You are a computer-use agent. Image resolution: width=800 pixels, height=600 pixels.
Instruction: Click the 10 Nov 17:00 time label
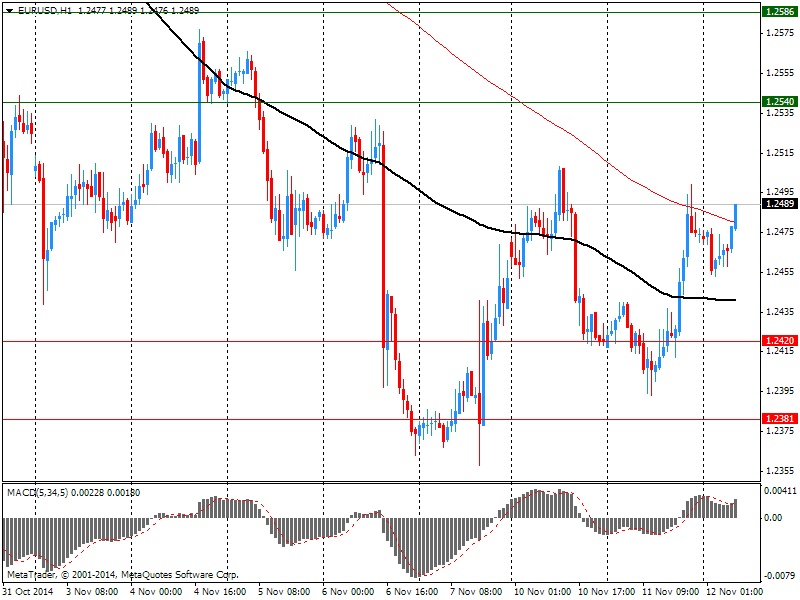[607, 591]
